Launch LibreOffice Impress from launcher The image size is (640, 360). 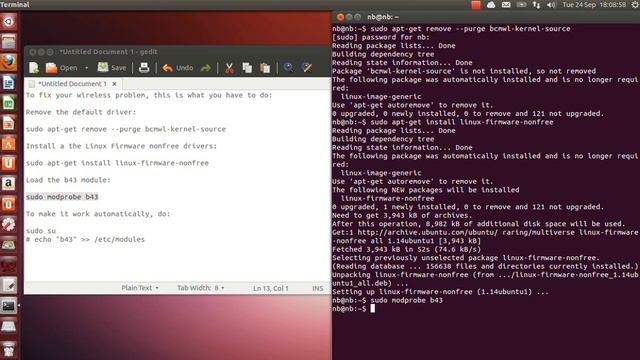pyautogui.click(x=9, y=123)
